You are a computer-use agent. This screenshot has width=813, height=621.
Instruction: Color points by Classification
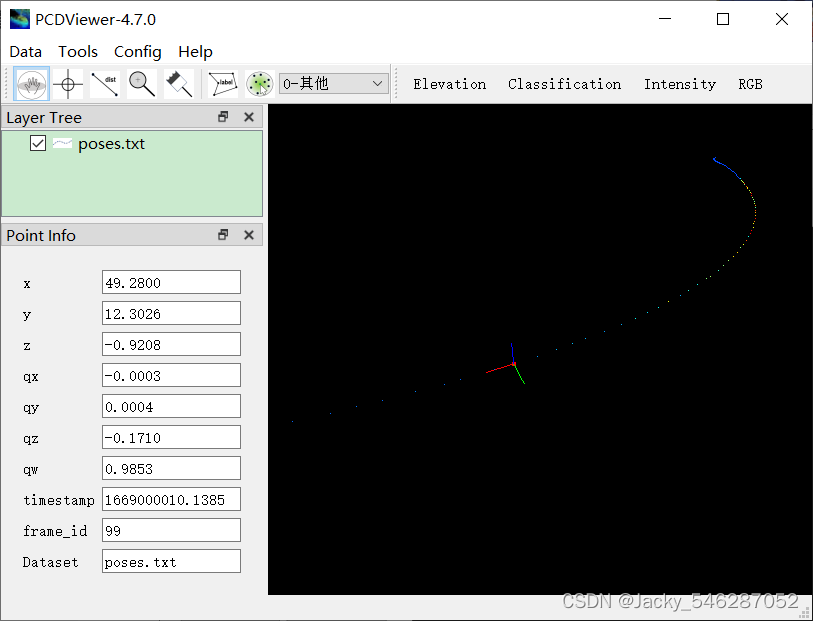coord(564,84)
